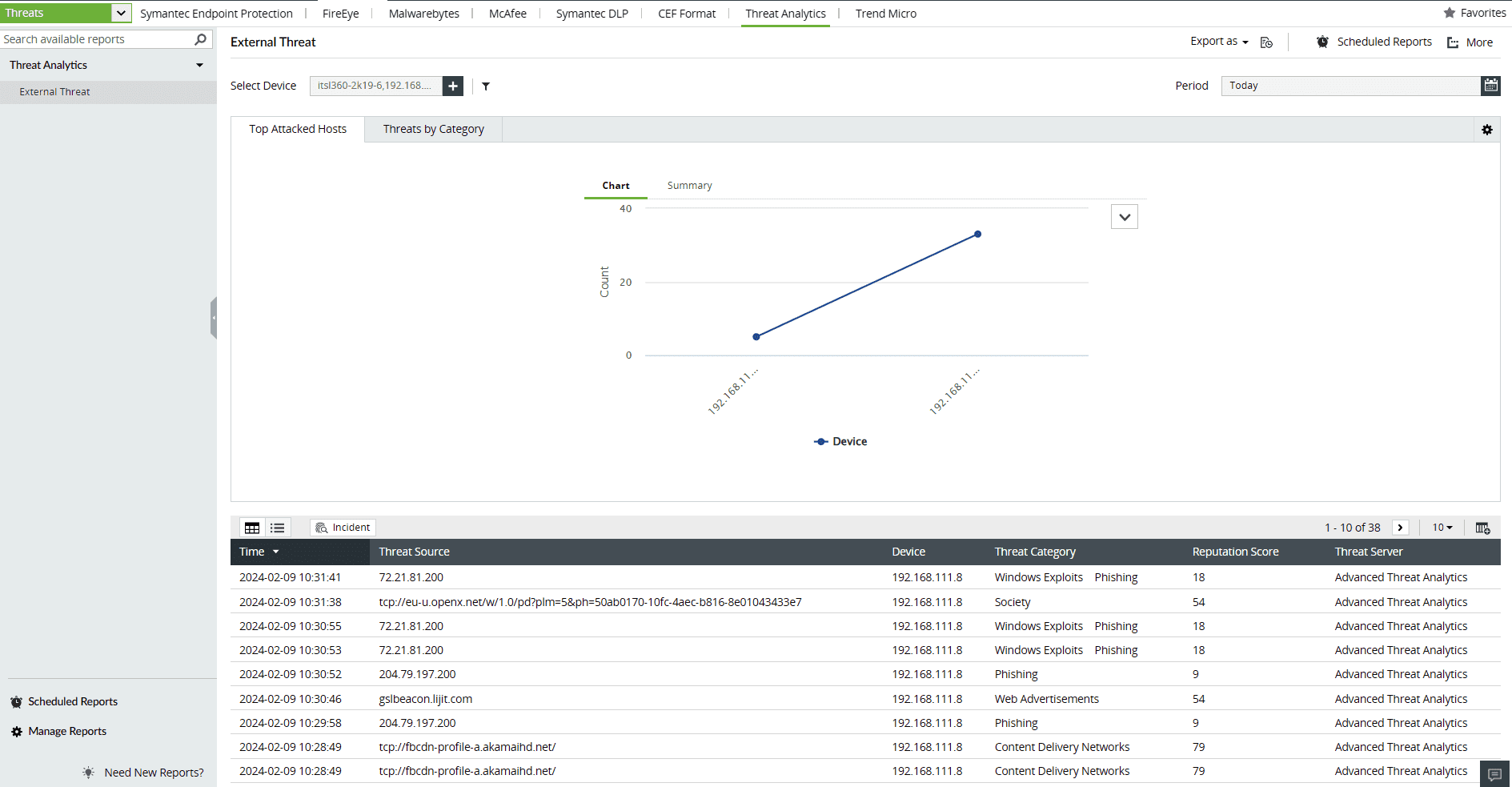
Task: Open the filter icon next to Select Device
Action: click(486, 86)
